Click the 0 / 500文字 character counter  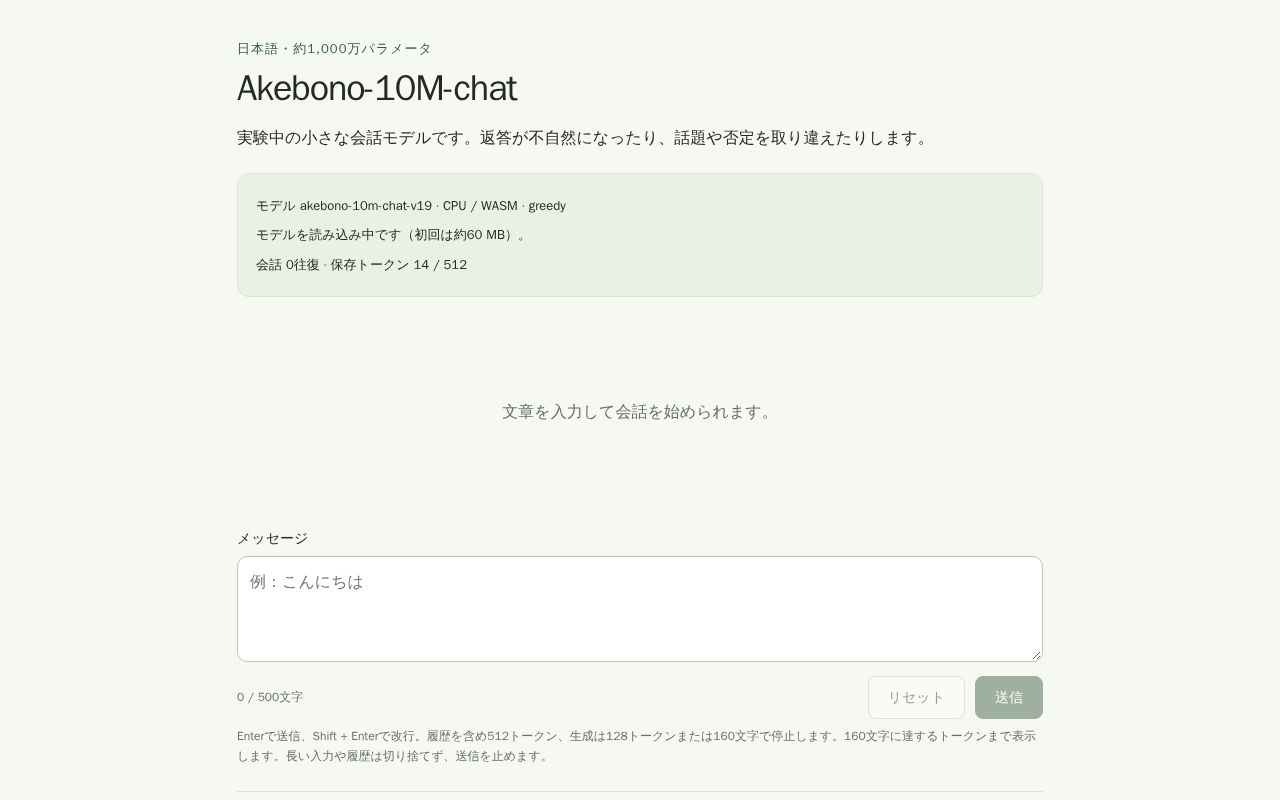[270, 697]
